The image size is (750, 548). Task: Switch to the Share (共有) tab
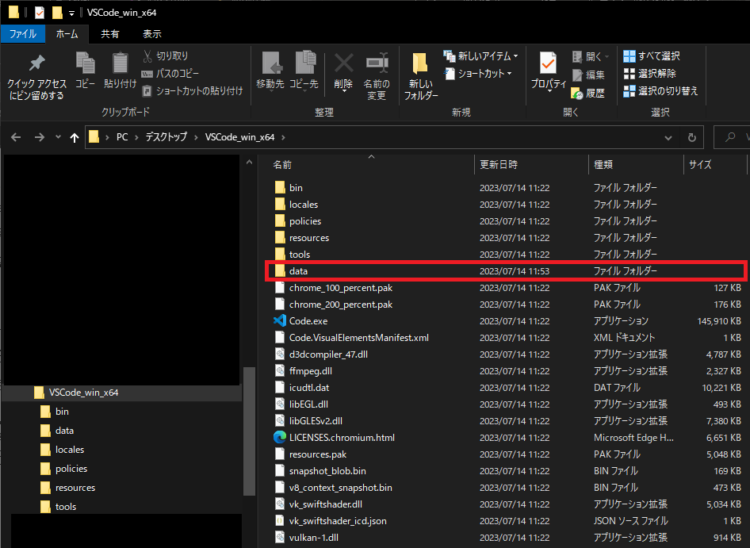[x=110, y=34]
